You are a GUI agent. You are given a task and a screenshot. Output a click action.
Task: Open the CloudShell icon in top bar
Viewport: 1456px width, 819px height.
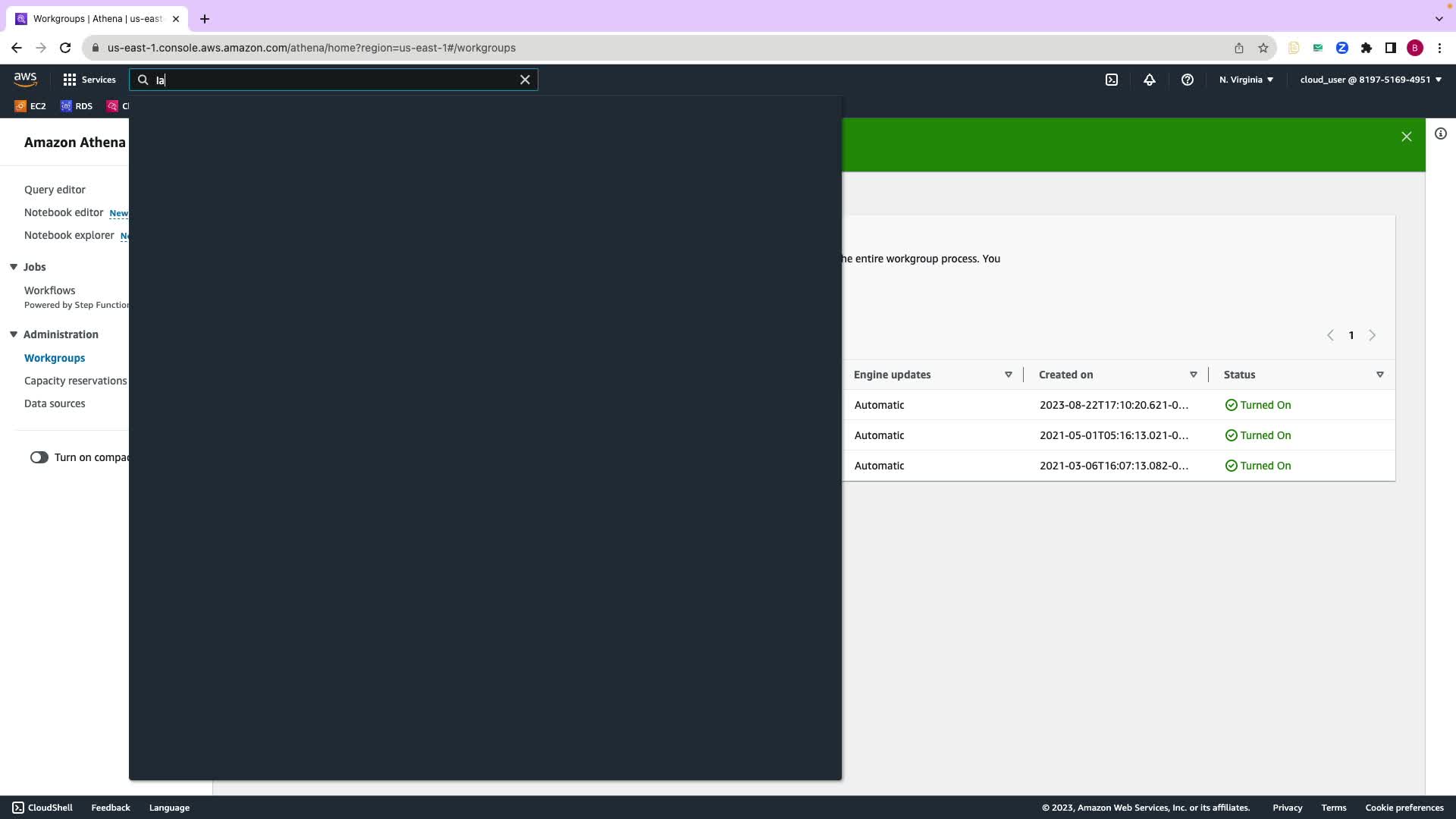(x=1112, y=80)
